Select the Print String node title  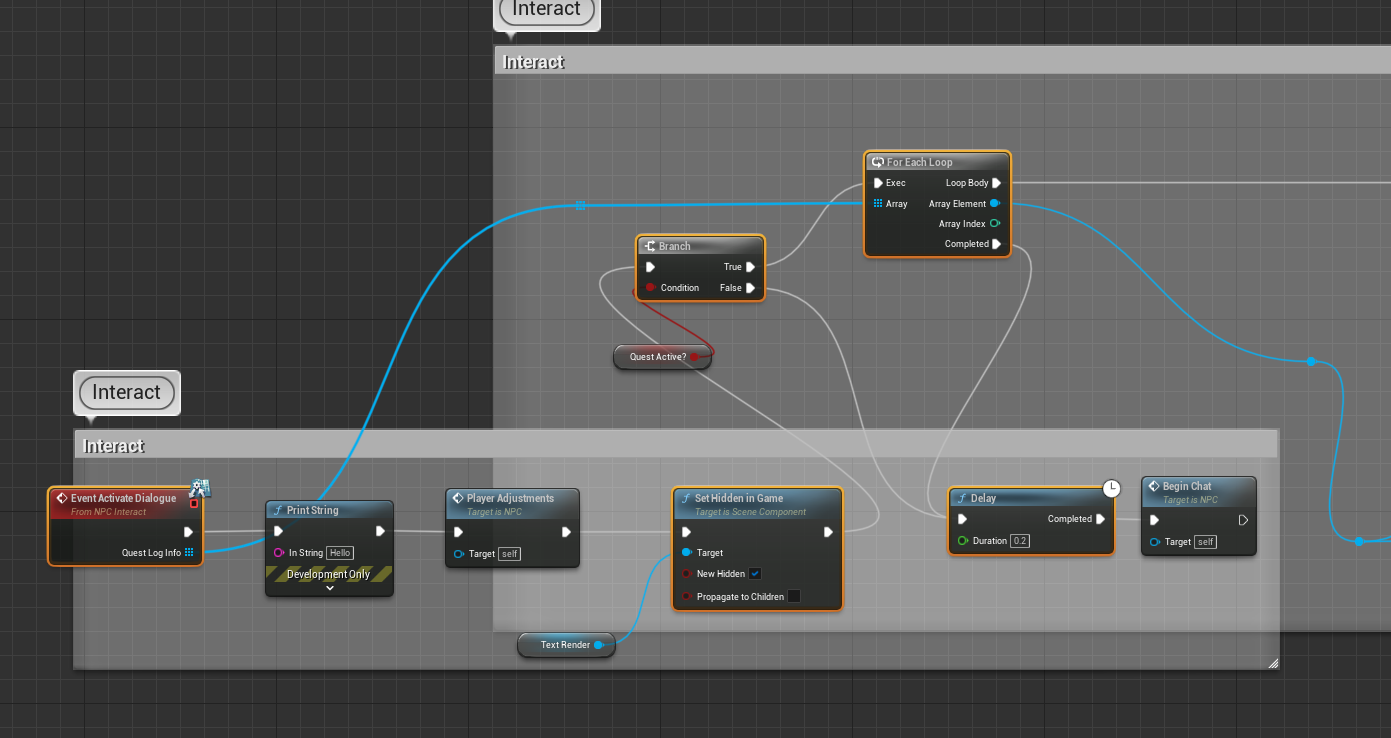coord(313,510)
